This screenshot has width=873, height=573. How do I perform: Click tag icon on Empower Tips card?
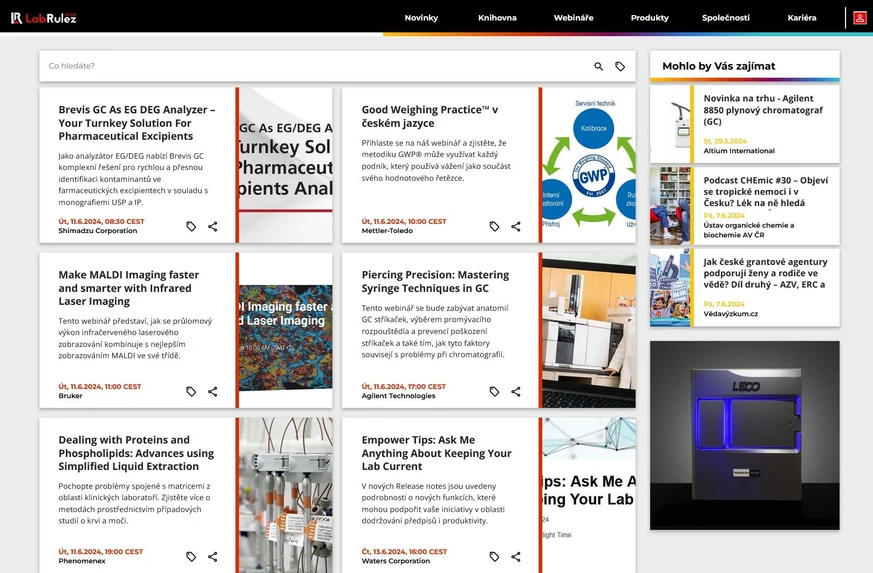click(x=494, y=557)
